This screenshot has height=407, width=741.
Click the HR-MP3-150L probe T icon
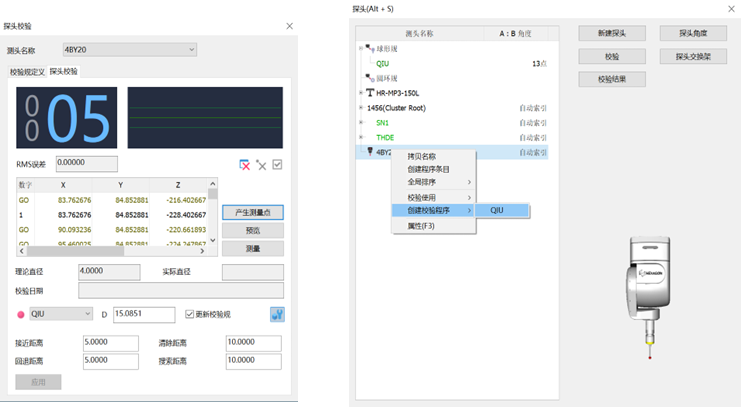(x=369, y=92)
